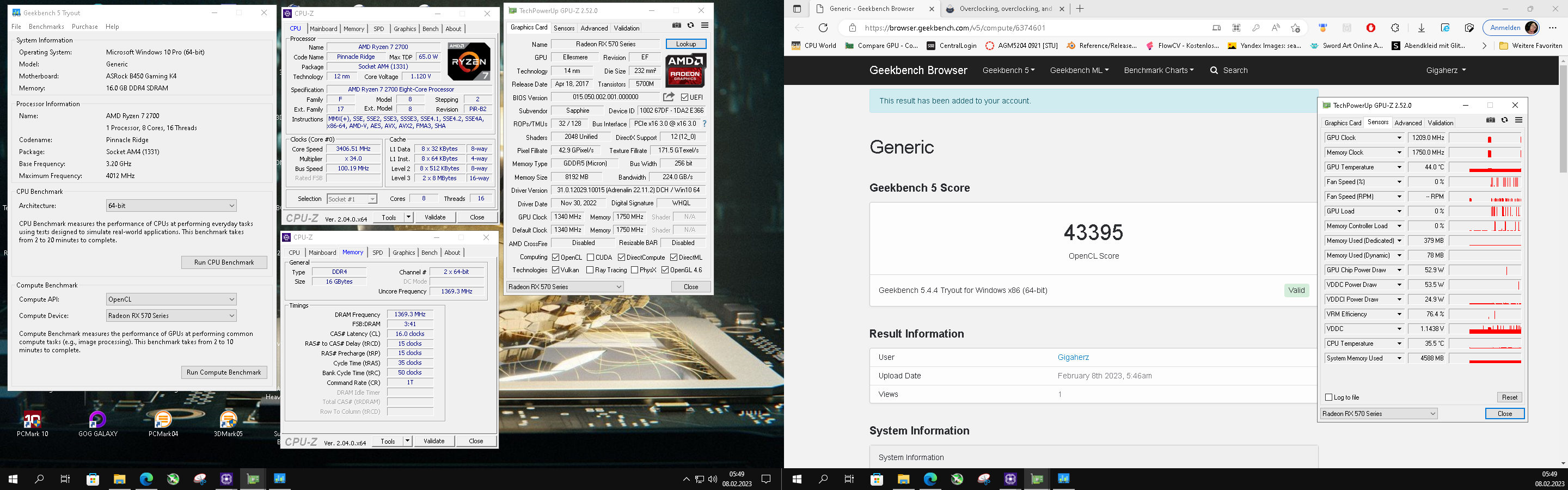Click the QR code icon in address bar
1568x490 pixels.
coord(1236,28)
